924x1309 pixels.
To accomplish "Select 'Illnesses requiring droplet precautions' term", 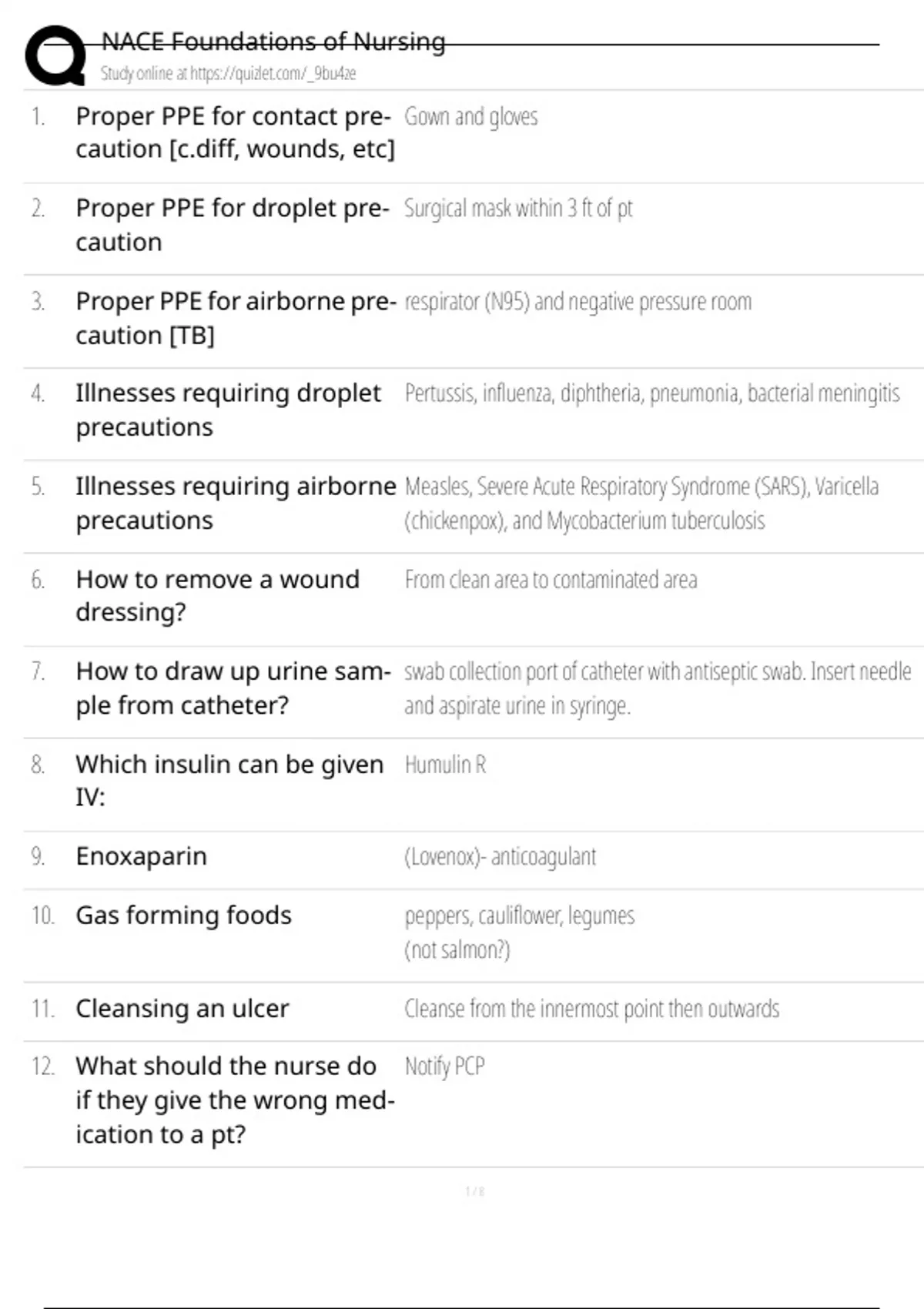I will tap(228, 410).
